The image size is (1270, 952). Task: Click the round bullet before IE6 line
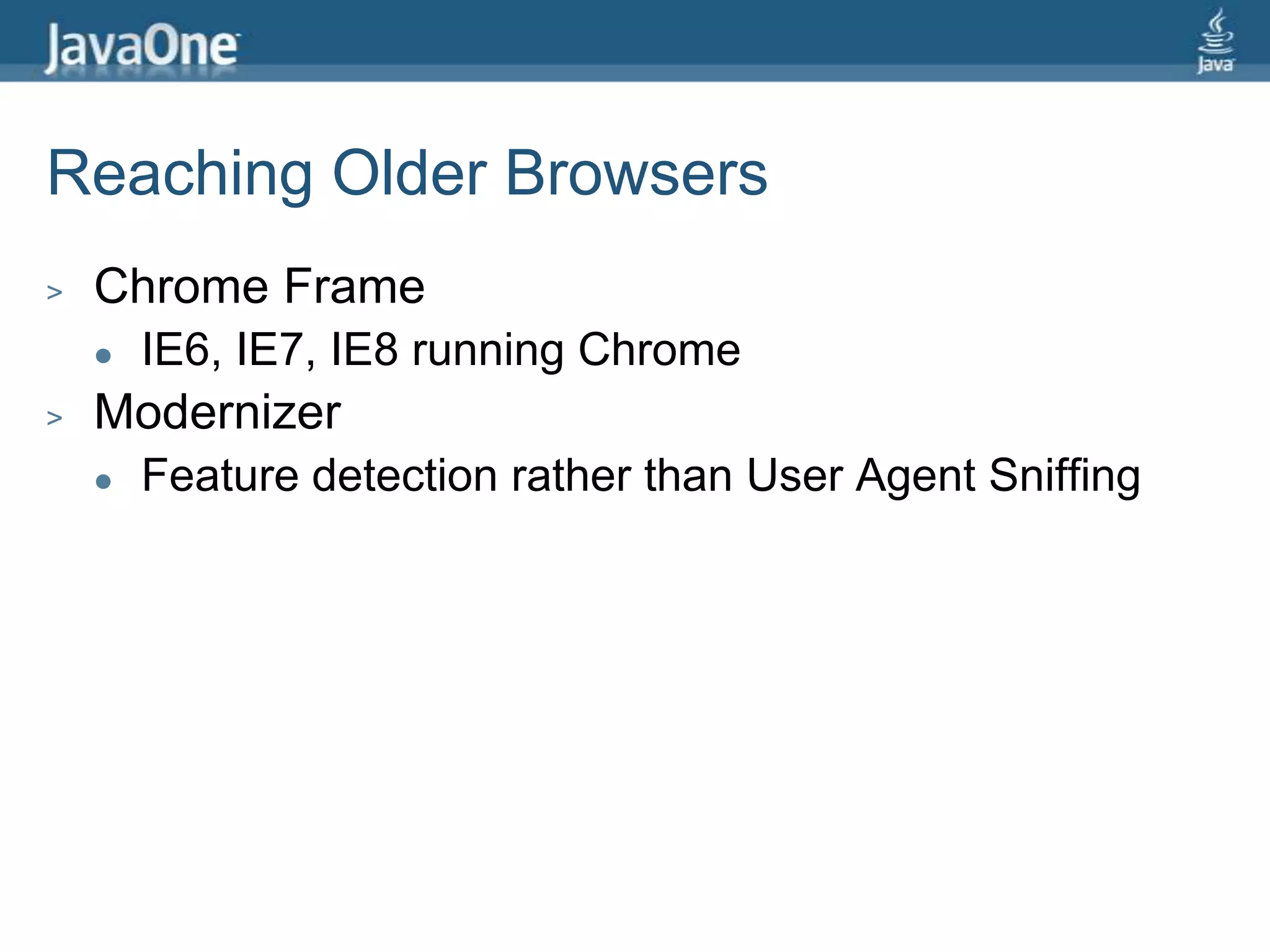tap(104, 356)
